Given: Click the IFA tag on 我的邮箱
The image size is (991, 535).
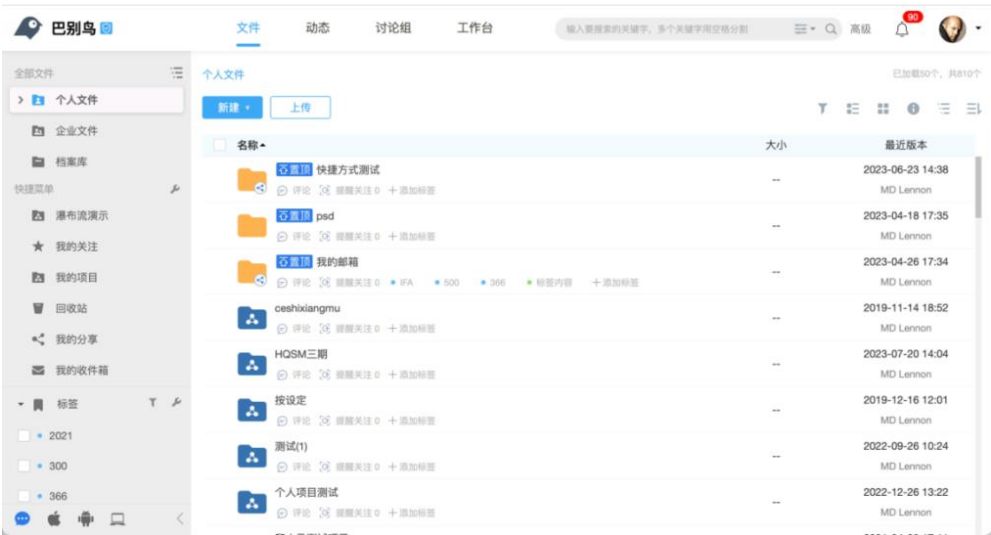Looking at the screenshot, I should [x=402, y=283].
